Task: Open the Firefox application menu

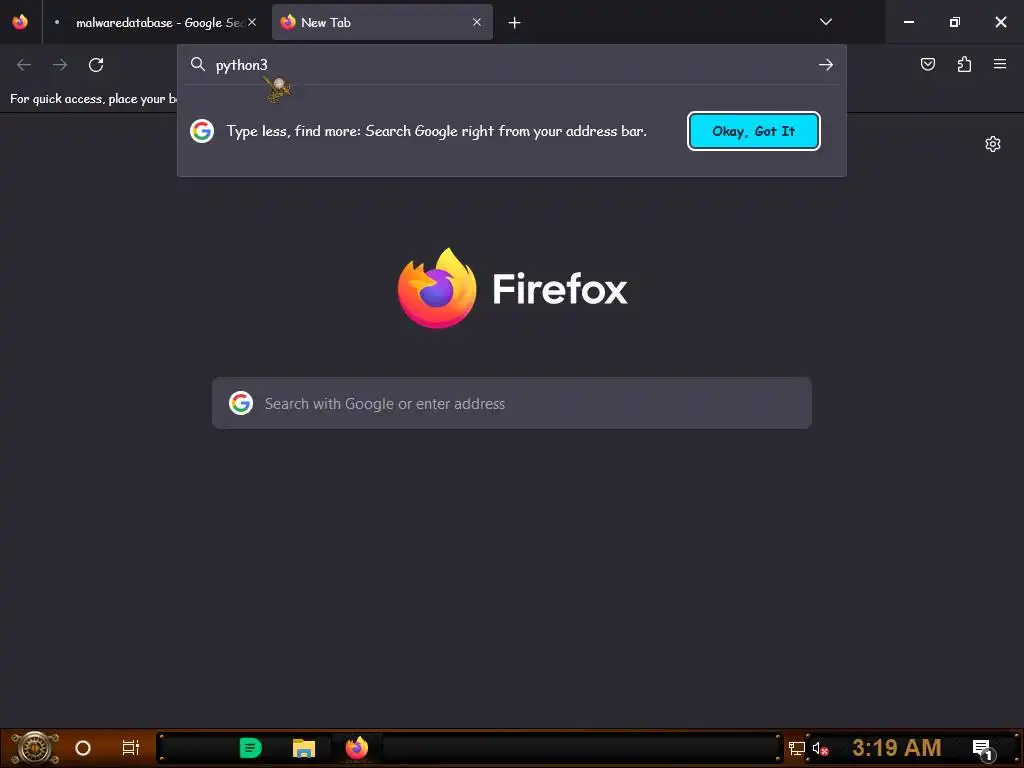Action: click(x=1000, y=64)
